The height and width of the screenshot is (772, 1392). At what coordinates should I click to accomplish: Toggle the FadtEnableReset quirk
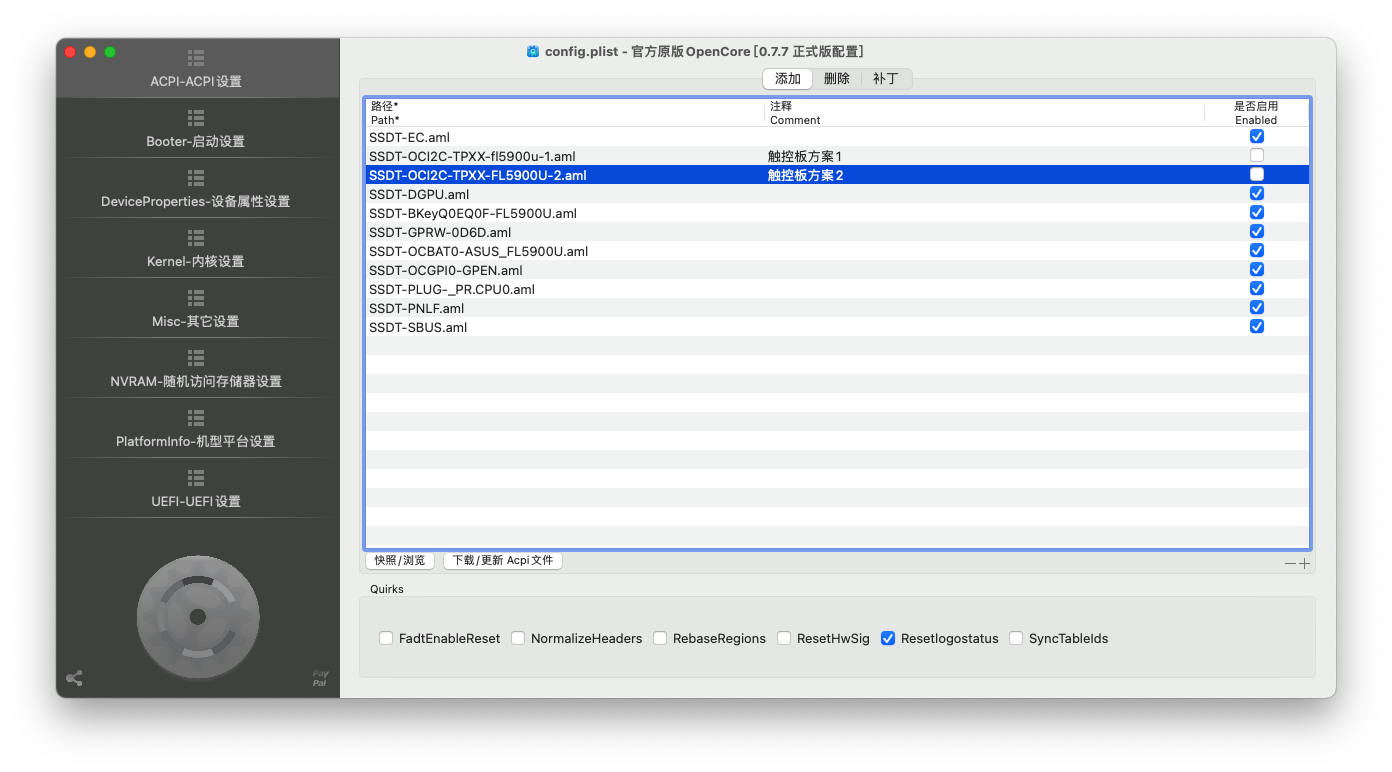[x=386, y=638]
